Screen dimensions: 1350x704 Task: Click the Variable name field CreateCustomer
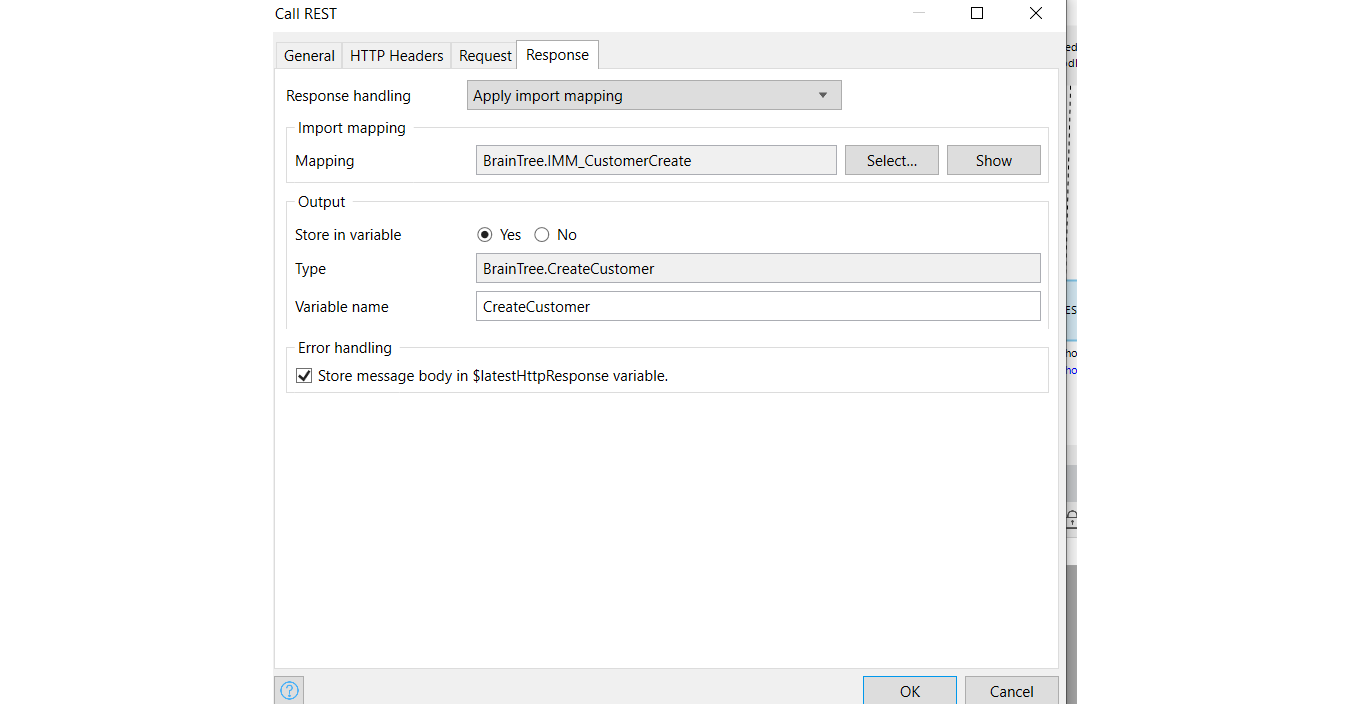coord(757,306)
